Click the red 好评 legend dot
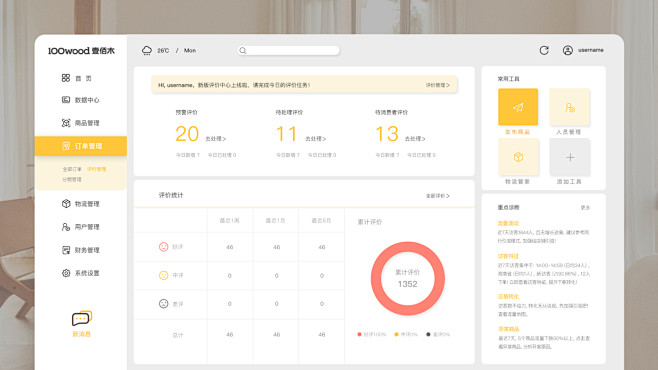The height and width of the screenshot is (370, 658). coord(359,334)
